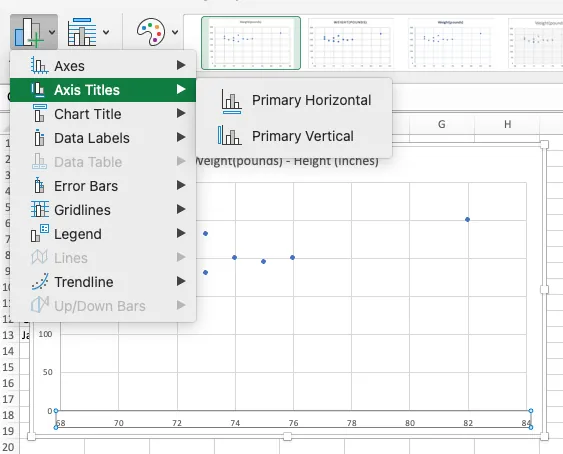Select the second chart style thumbnail
Screen dimensions: 563x454
(351, 43)
